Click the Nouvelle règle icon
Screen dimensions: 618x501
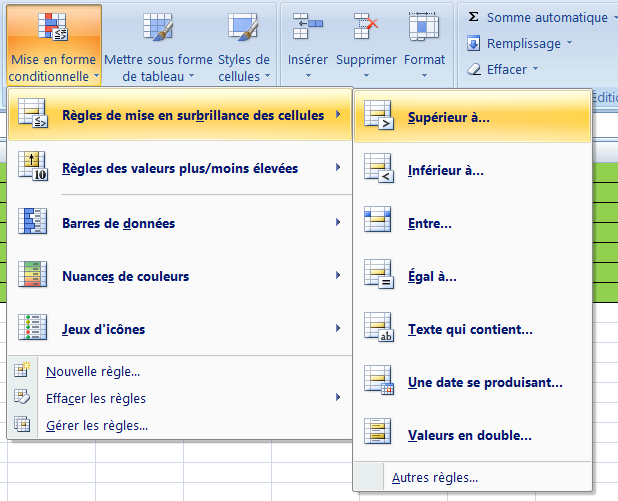(x=22, y=370)
